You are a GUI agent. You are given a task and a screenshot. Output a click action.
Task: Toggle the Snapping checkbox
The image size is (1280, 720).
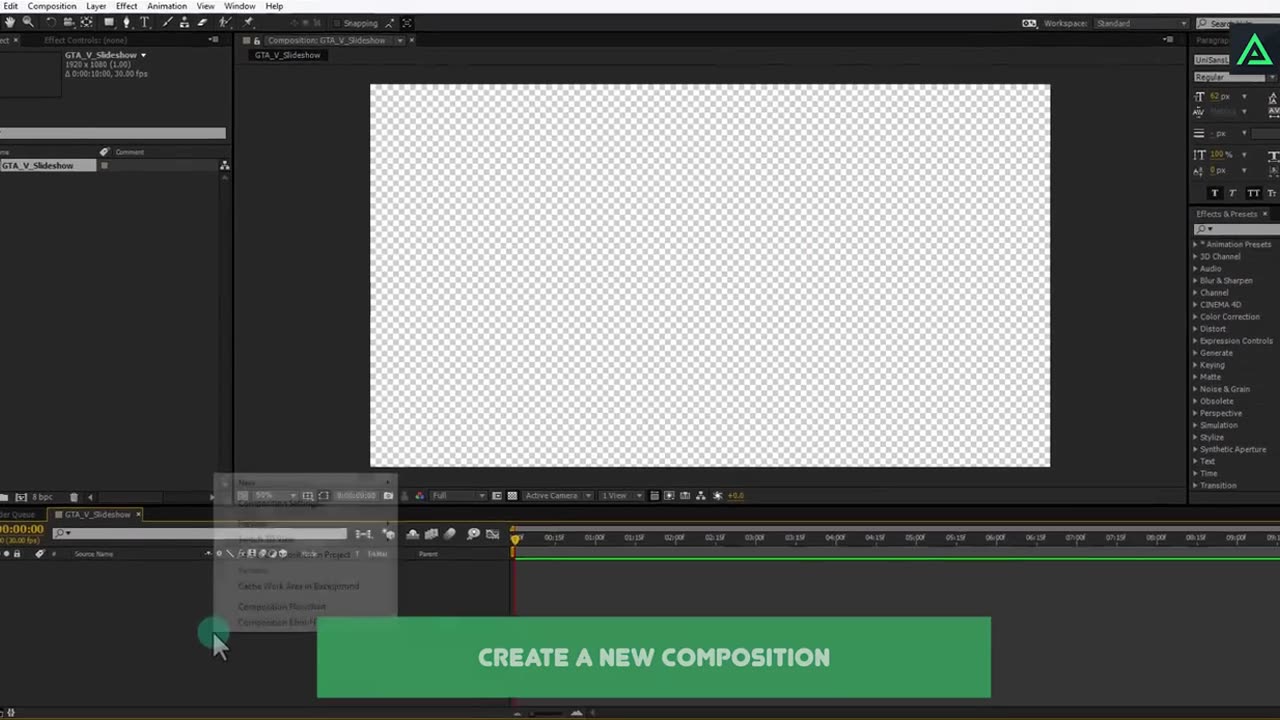tap(336, 23)
